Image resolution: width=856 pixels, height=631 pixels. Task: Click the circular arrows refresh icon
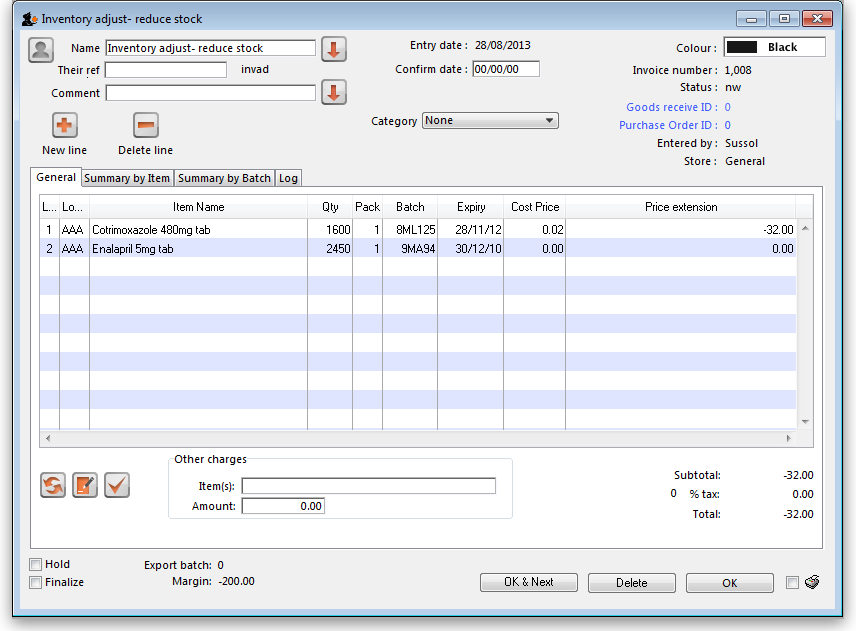tap(53, 485)
